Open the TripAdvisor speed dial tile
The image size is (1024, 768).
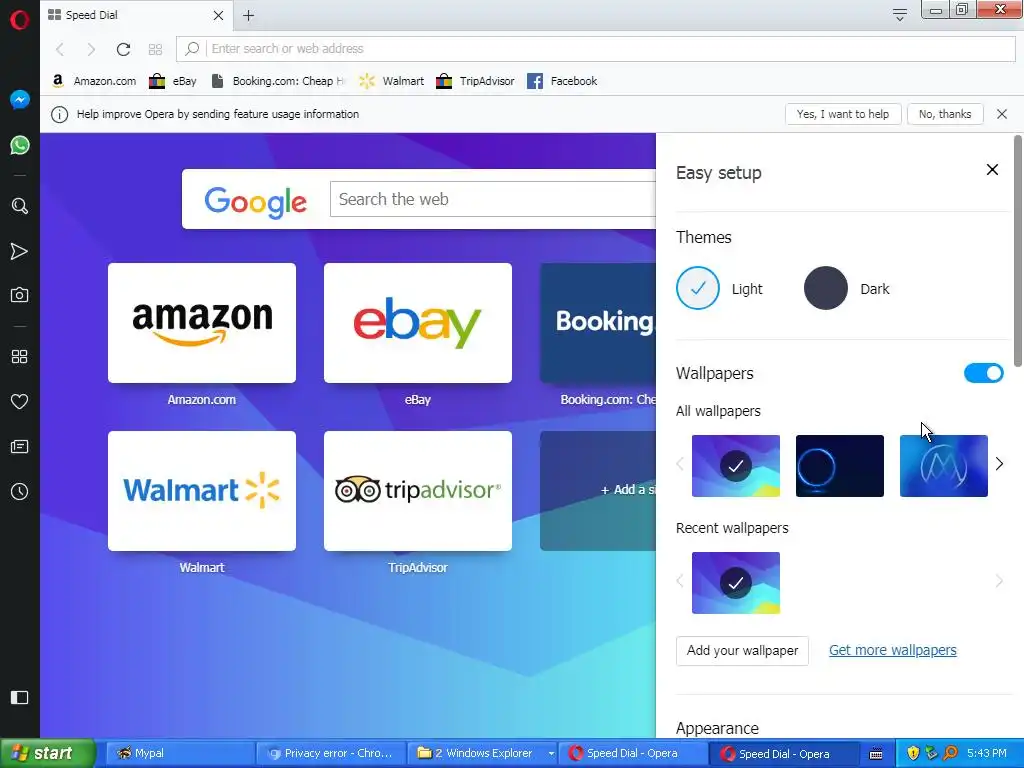pyautogui.click(x=418, y=491)
